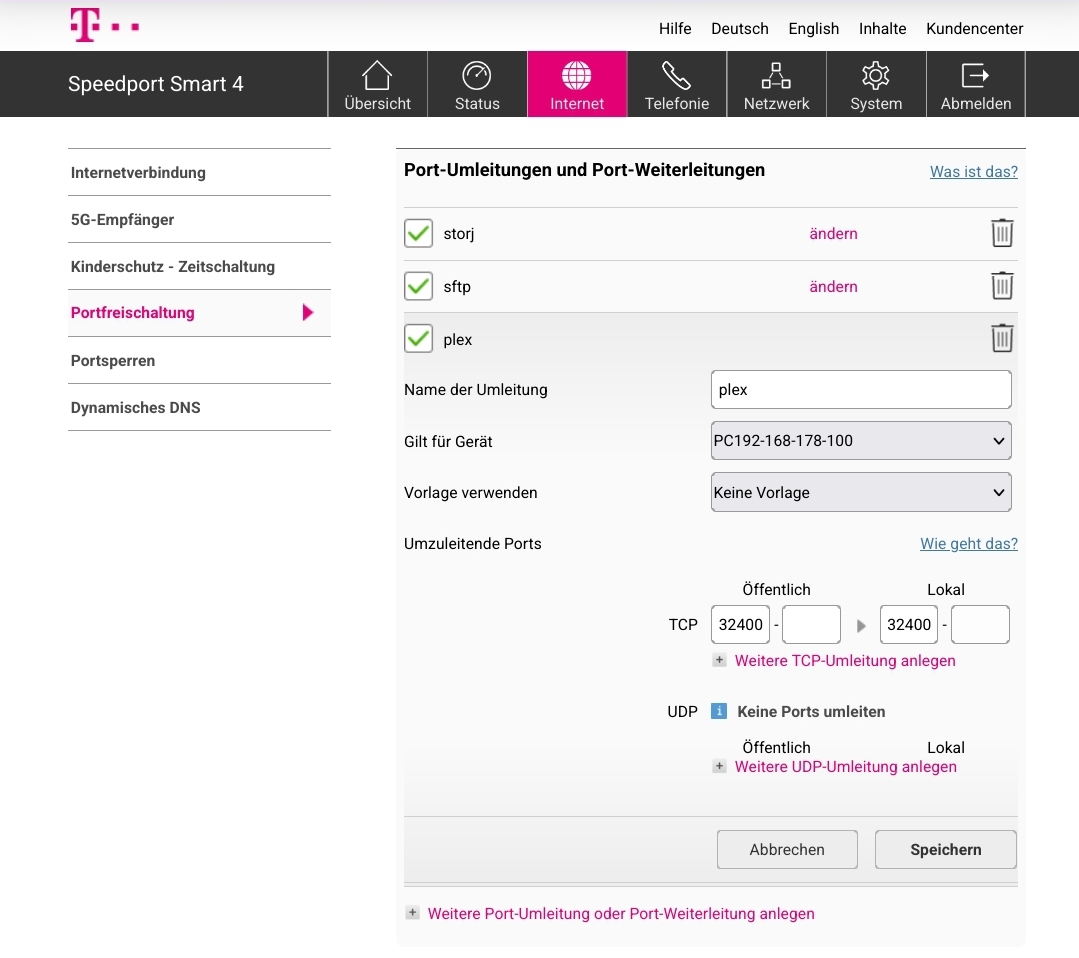Click Abmelden to log out

point(976,84)
